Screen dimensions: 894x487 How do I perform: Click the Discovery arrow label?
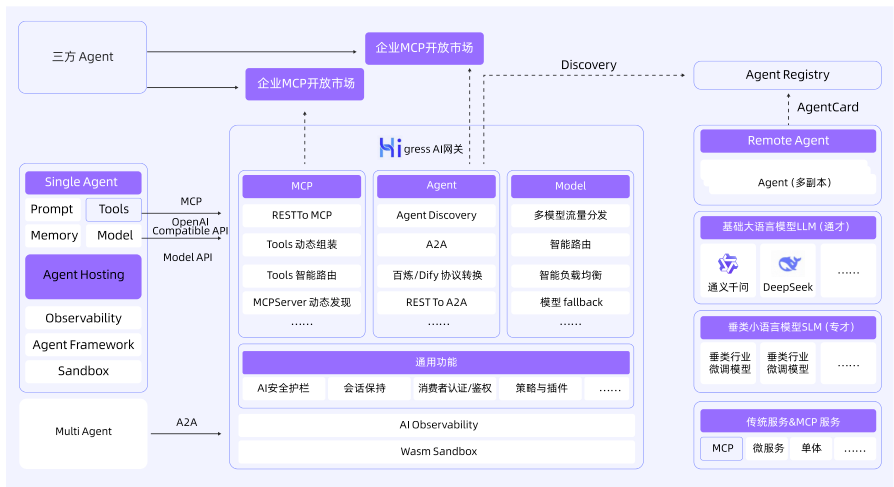click(588, 65)
